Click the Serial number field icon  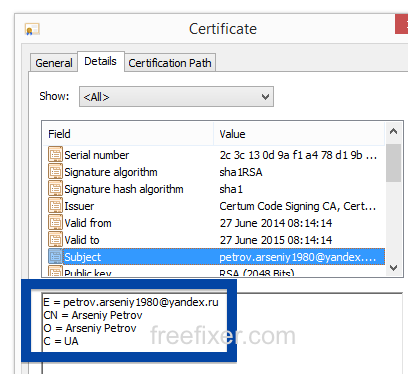(x=55, y=155)
